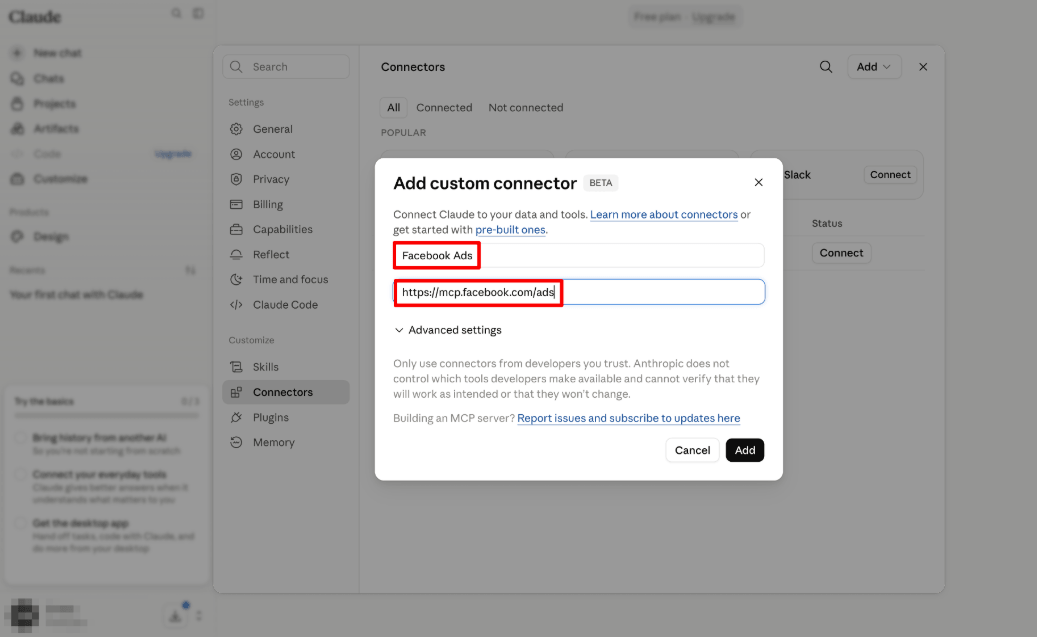This screenshot has height=637, width=1037.
Task: Open Learn more about connectors link
Action: 663,214
